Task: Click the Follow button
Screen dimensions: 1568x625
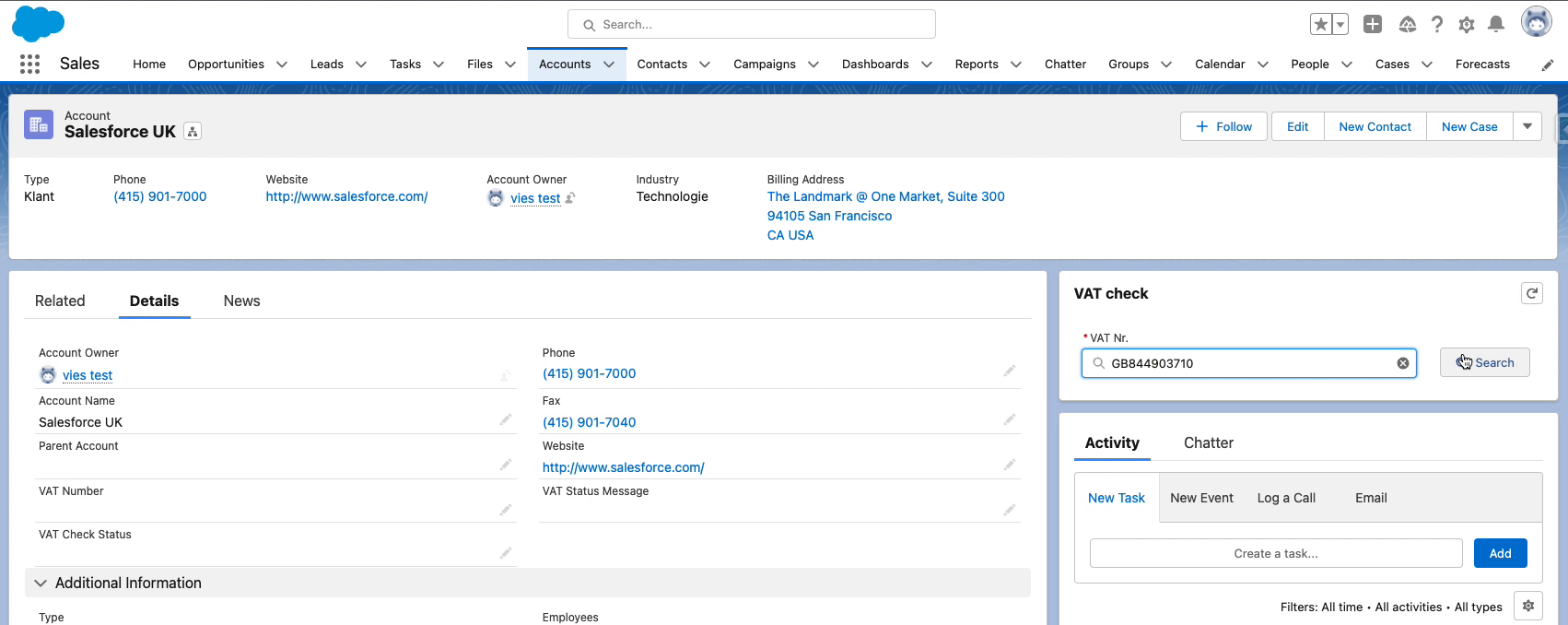Action: tap(1223, 126)
